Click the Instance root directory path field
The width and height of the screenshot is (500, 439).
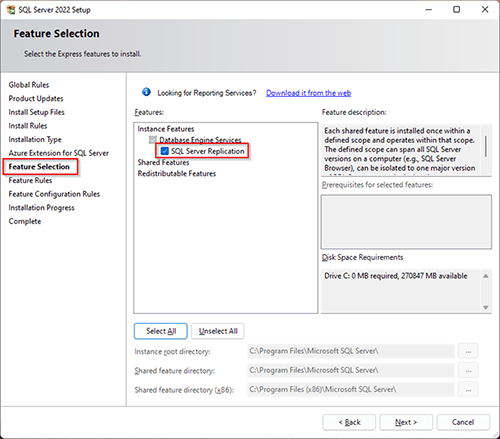(351, 351)
